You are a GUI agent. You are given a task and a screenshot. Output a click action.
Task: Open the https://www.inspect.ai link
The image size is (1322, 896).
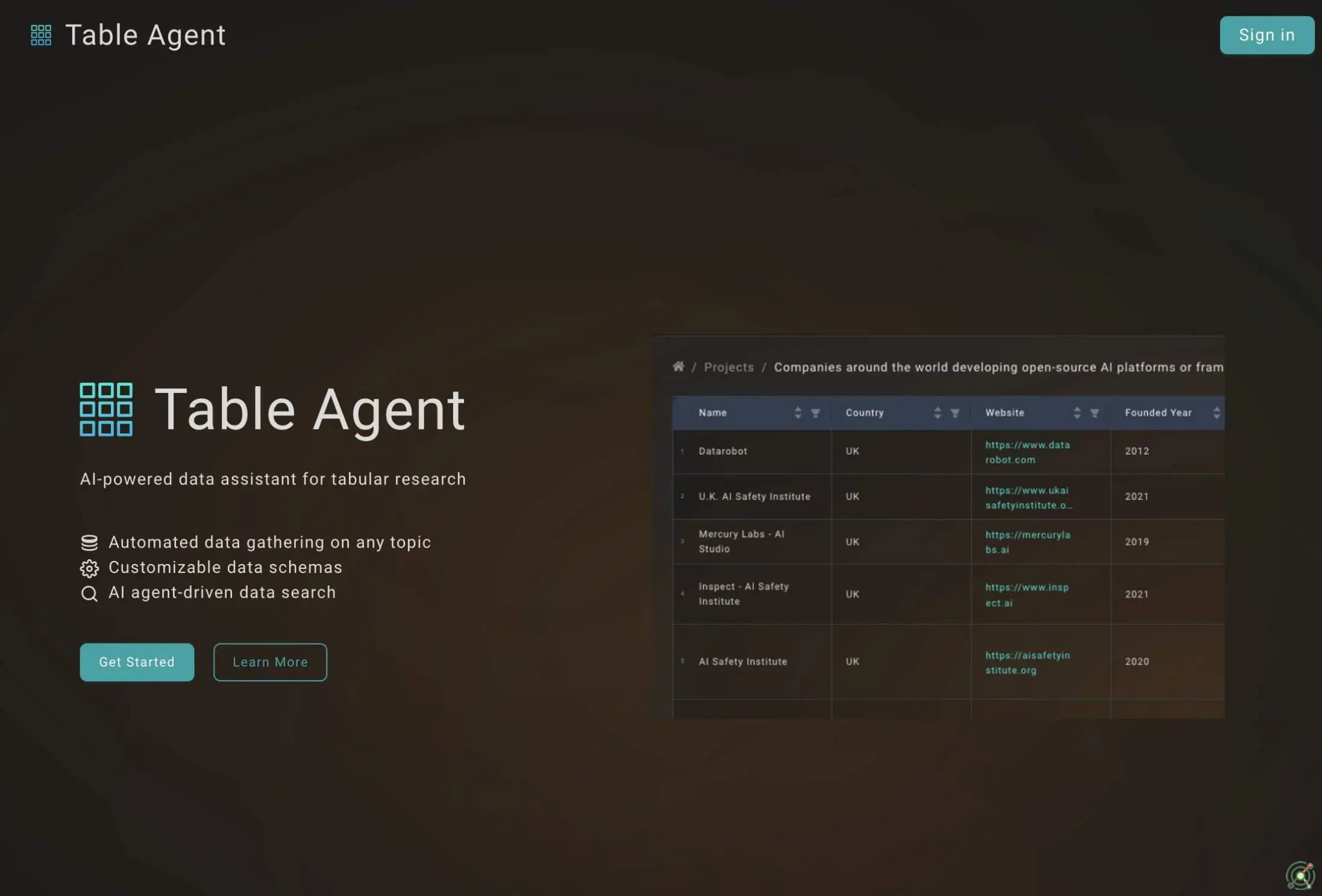1027,595
